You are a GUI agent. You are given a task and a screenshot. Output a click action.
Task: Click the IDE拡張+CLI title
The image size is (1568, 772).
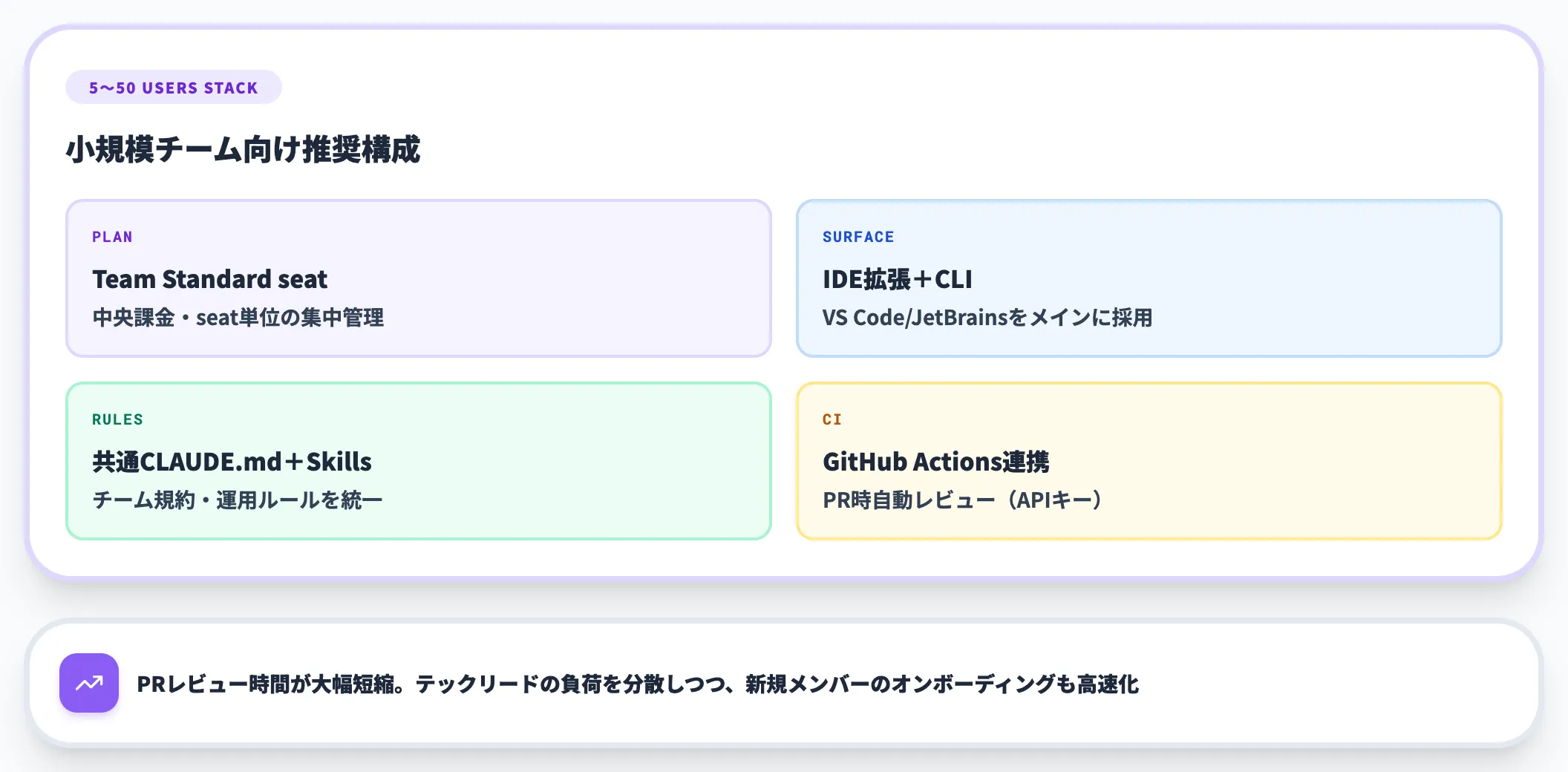[x=897, y=279]
